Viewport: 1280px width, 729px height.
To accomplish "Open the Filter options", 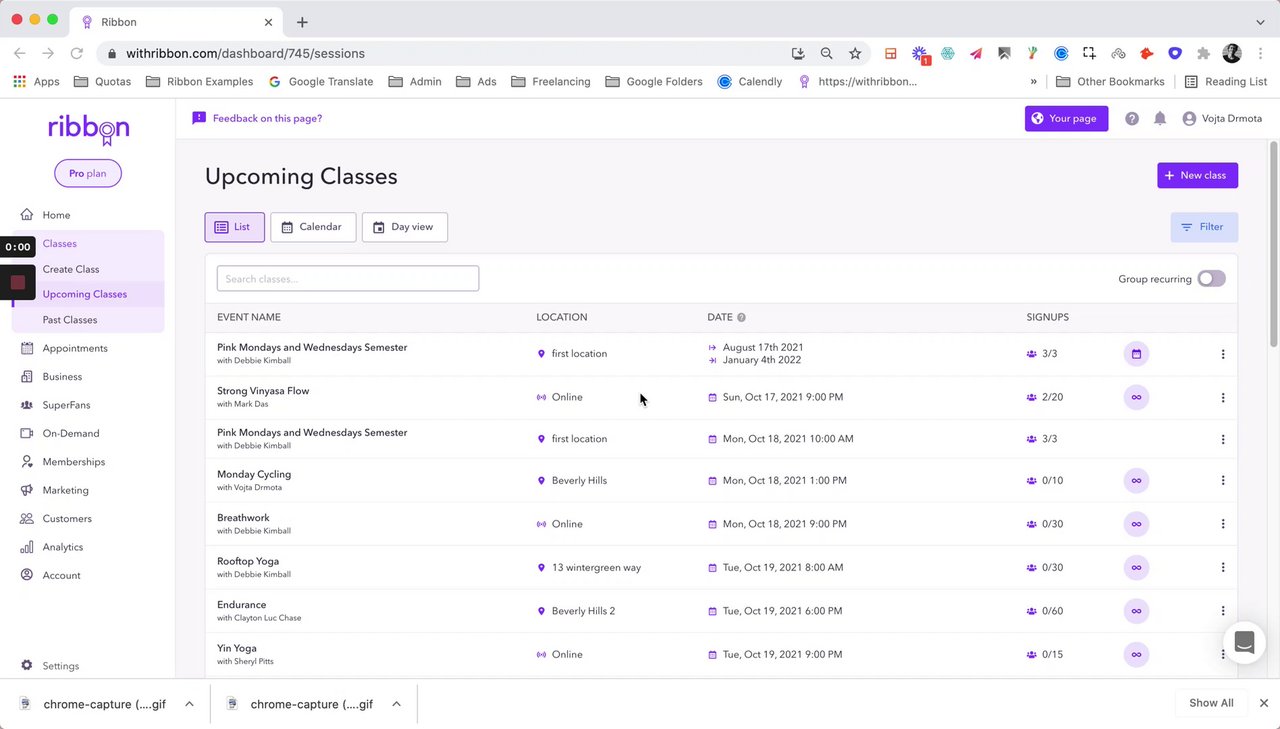I will (x=1204, y=227).
